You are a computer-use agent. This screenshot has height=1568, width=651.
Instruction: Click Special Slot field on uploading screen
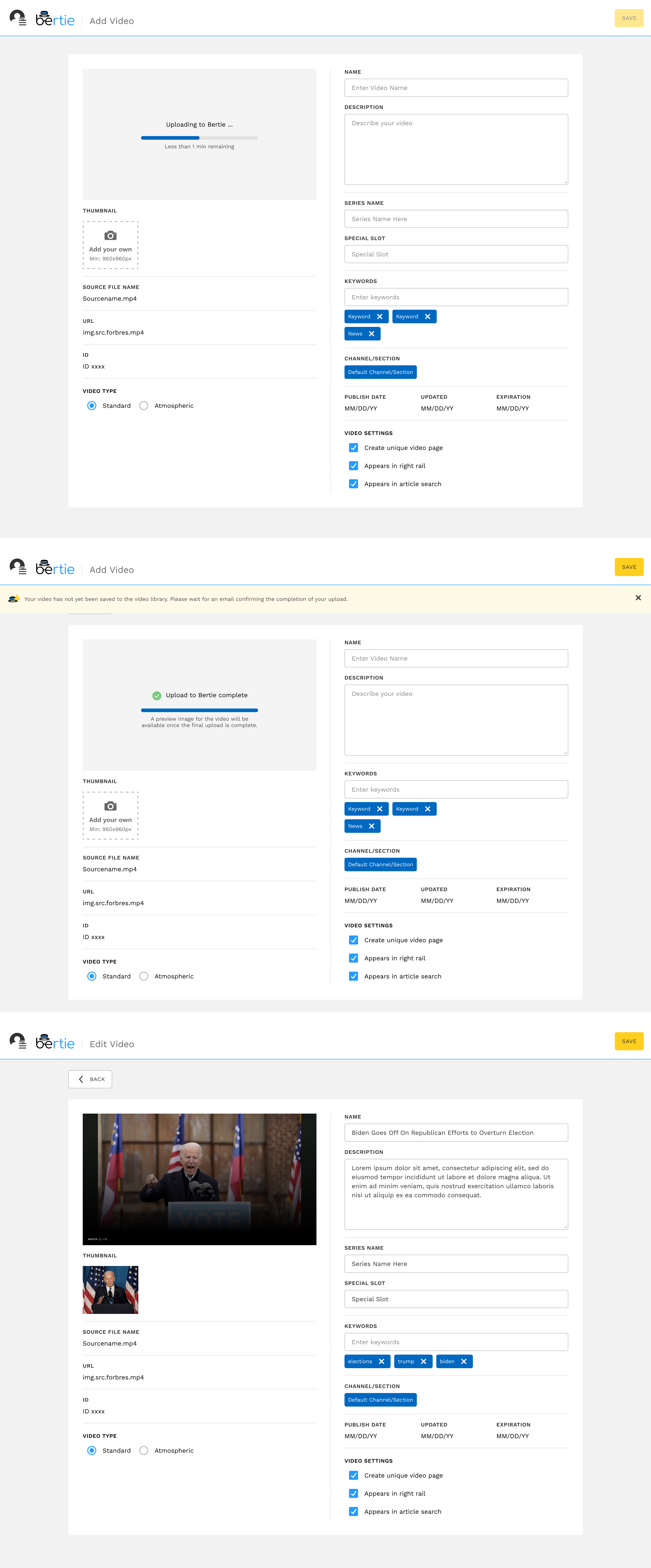[456, 254]
